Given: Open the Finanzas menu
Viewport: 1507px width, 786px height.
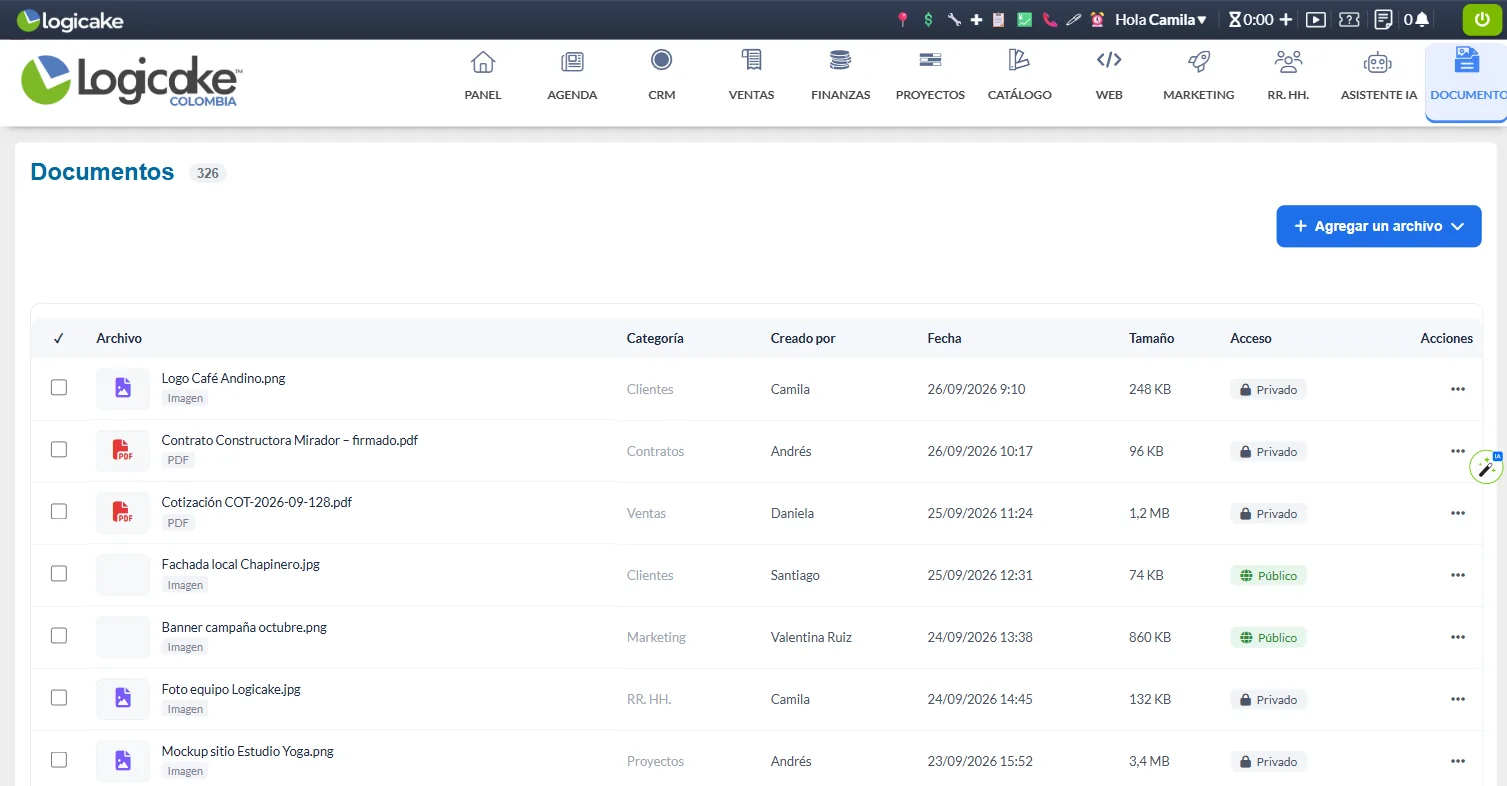Looking at the screenshot, I should pyautogui.click(x=840, y=76).
